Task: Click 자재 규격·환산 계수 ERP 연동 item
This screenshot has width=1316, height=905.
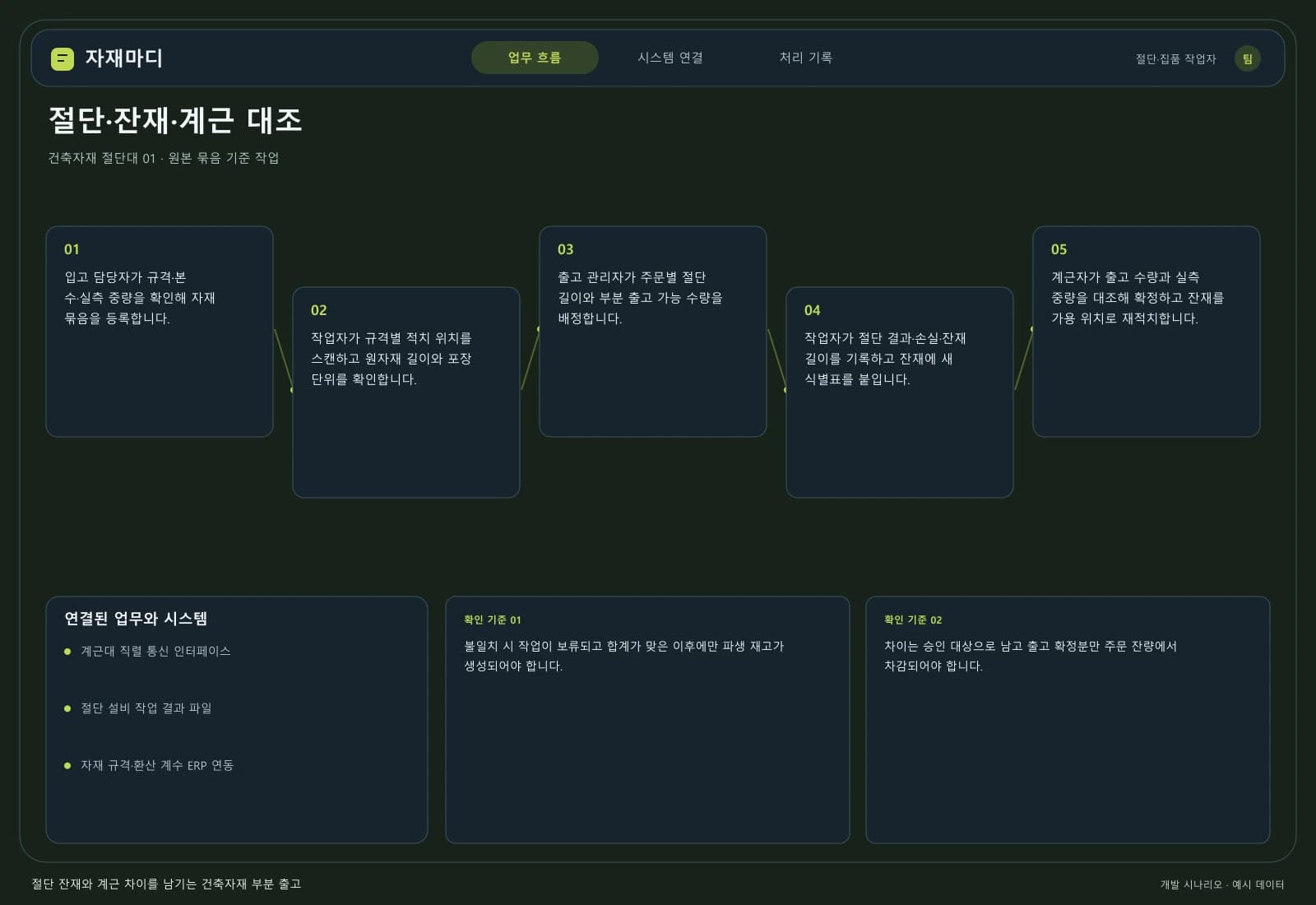Action: (157, 765)
